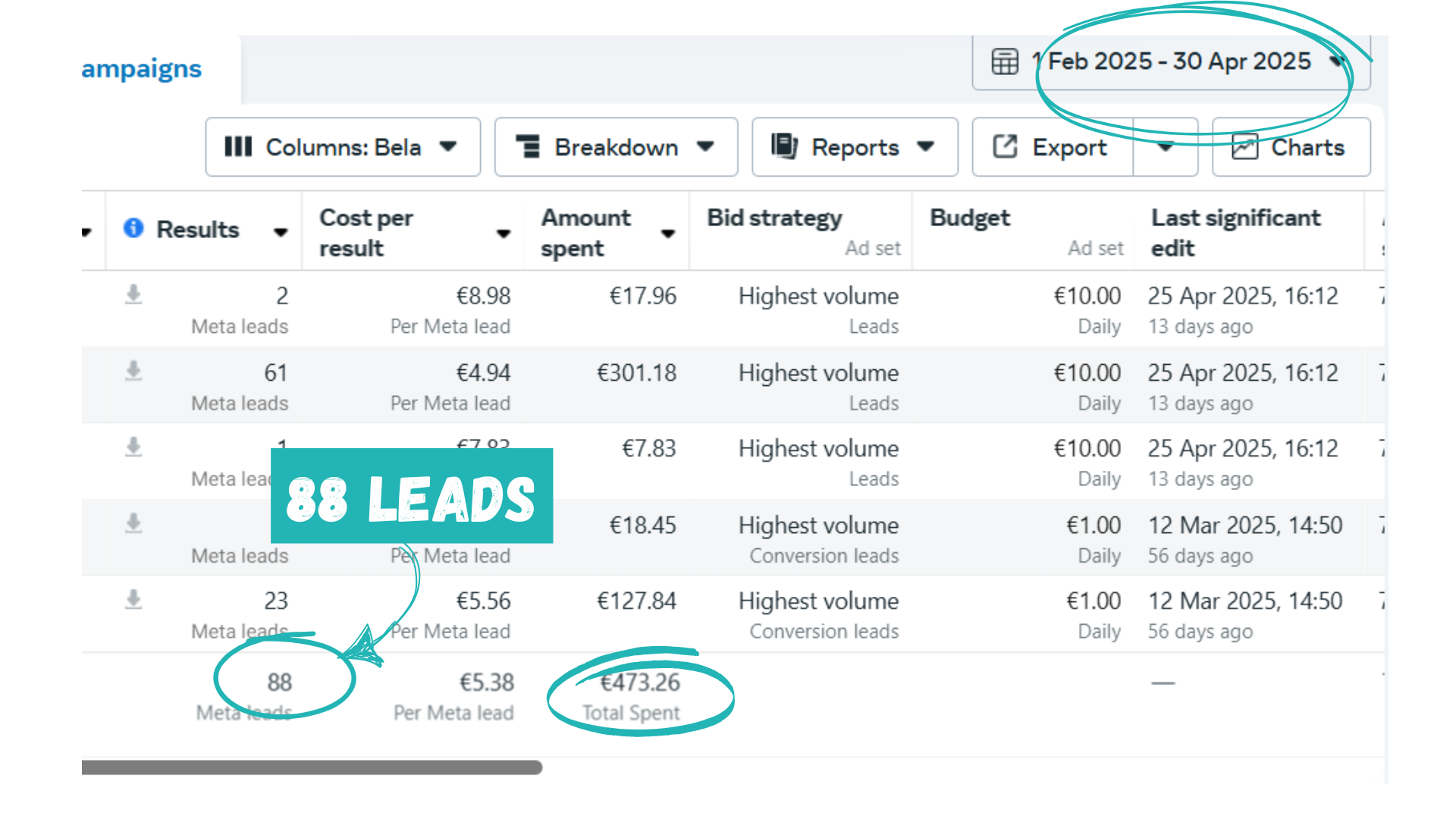Click the horizontal scrollbar thumb
The width and height of the screenshot is (1456, 819).
point(311,767)
